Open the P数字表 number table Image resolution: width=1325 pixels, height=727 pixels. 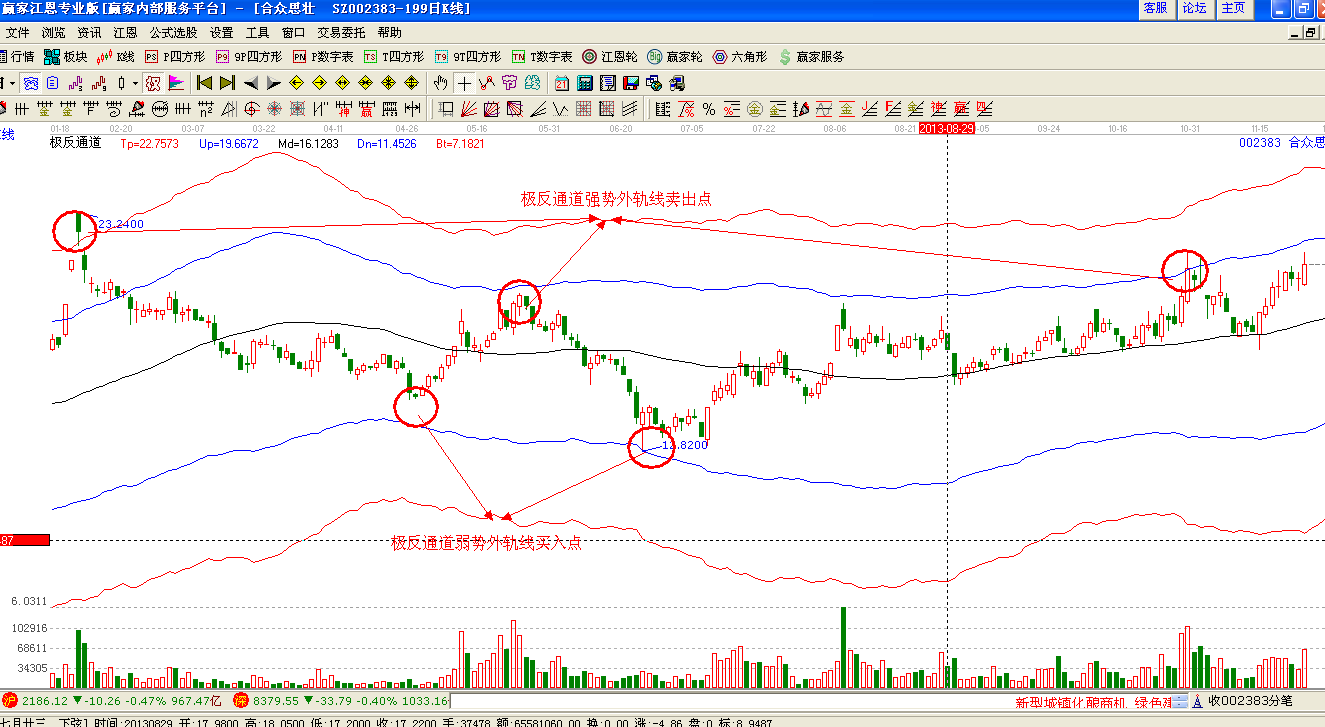tap(324, 57)
